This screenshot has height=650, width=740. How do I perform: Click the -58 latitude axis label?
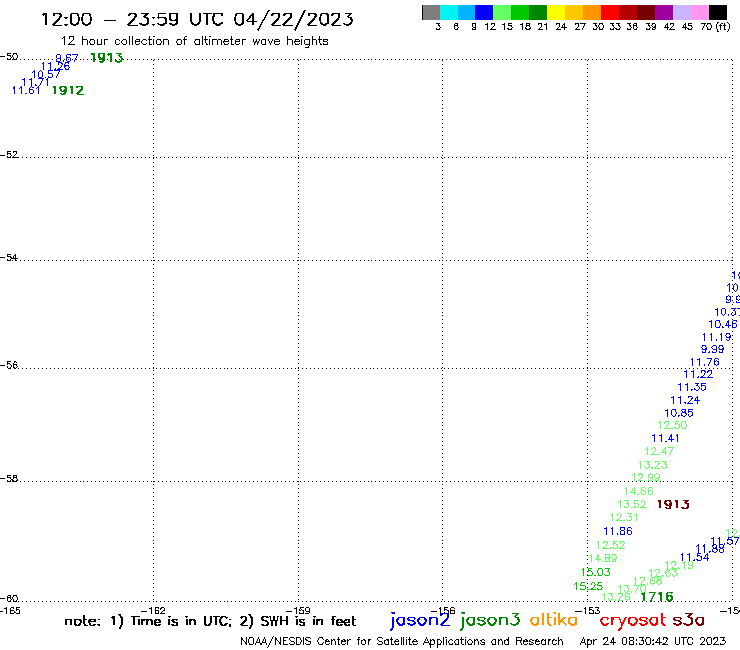(x=9, y=479)
